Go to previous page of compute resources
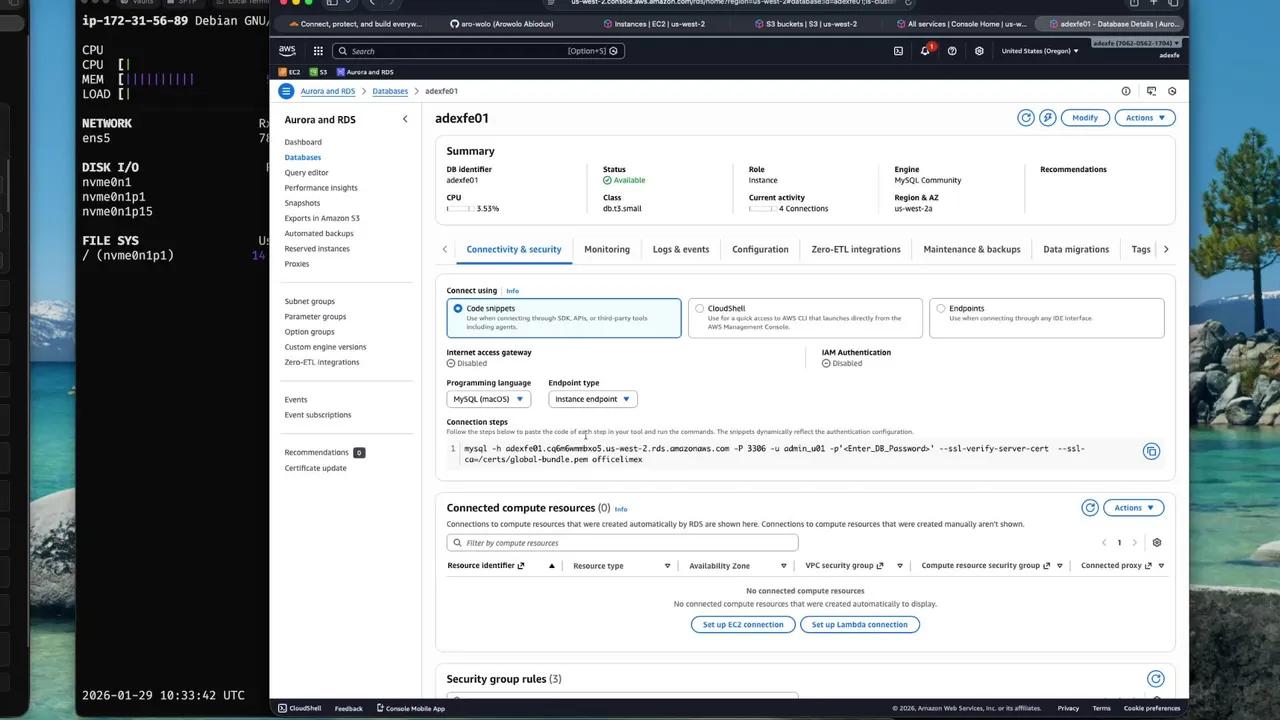The width and height of the screenshot is (1280, 720). point(1104,543)
